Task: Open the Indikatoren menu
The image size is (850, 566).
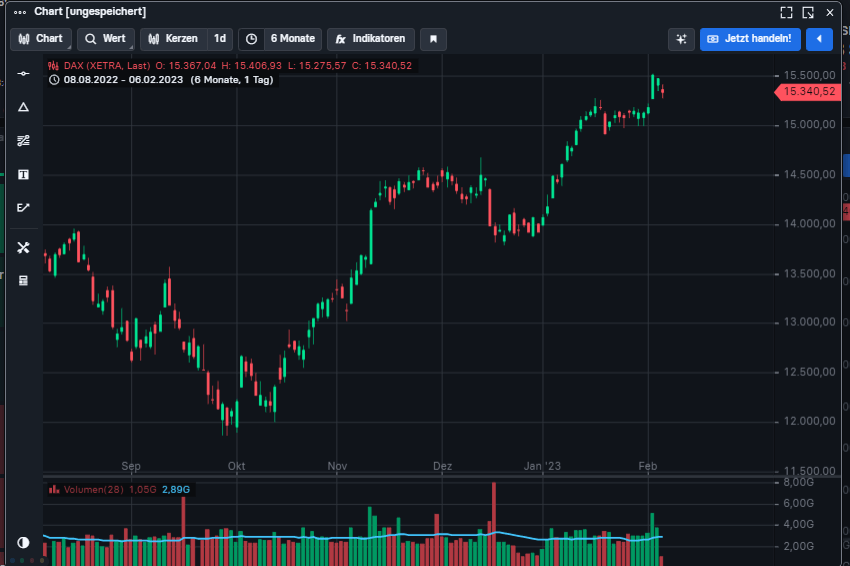Action: pos(371,39)
